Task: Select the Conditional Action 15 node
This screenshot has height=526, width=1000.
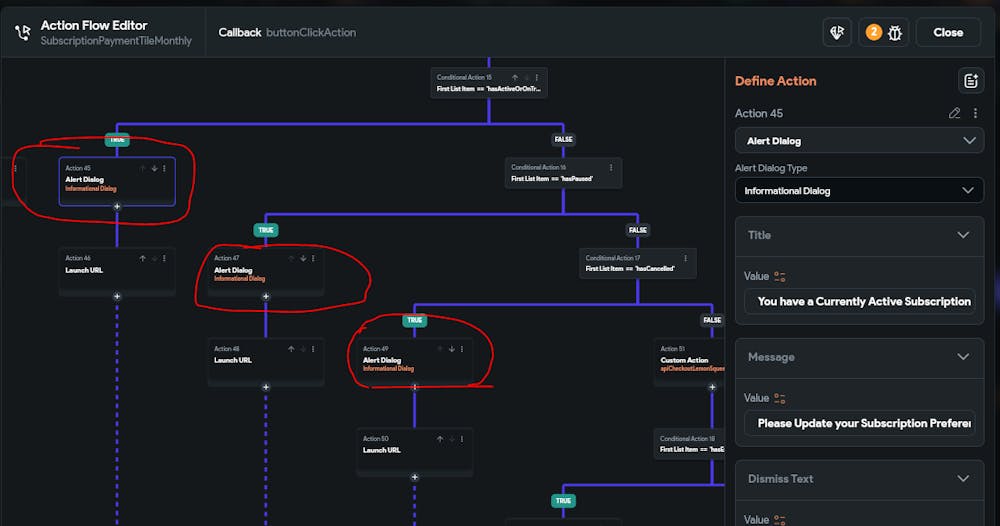Action: click(x=489, y=83)
